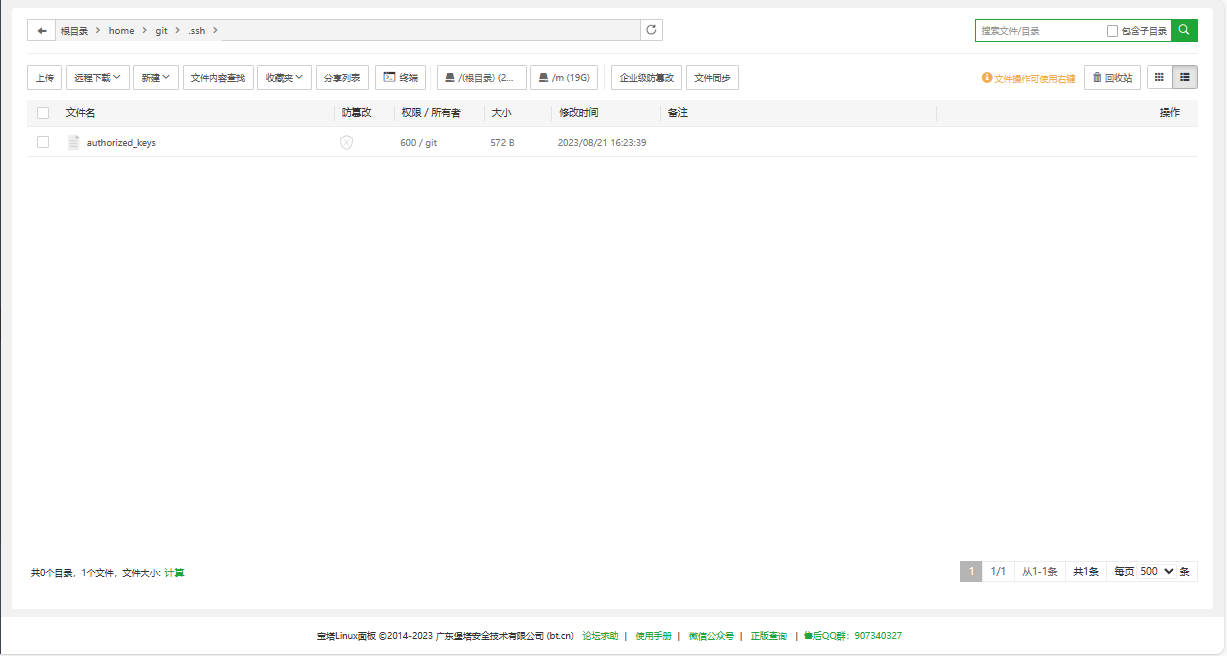Expand the 收藏夹 dropdown
Viewport: 1227px width, 656px height.
coord(284,77)
